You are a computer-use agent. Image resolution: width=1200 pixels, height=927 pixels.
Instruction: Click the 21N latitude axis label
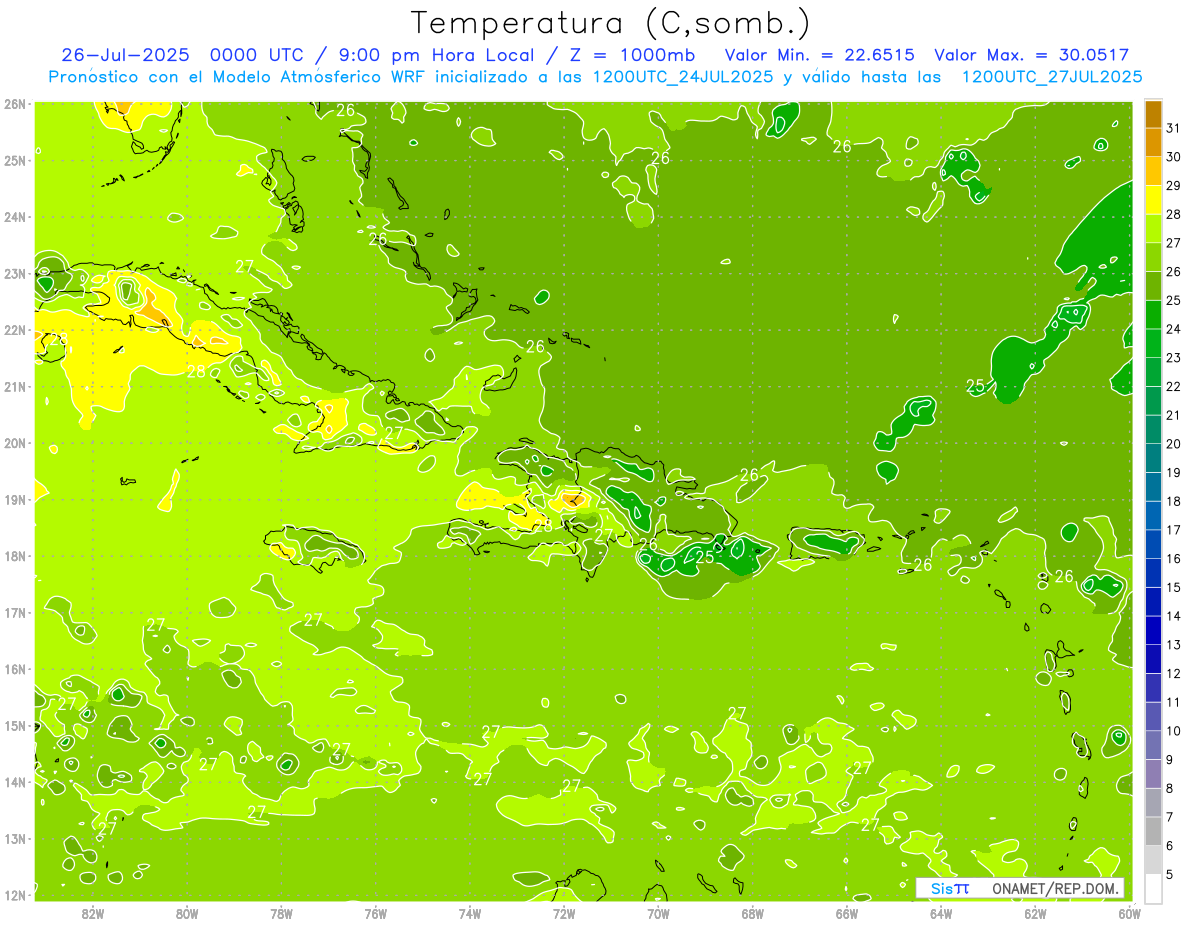[x=15, y=386]
